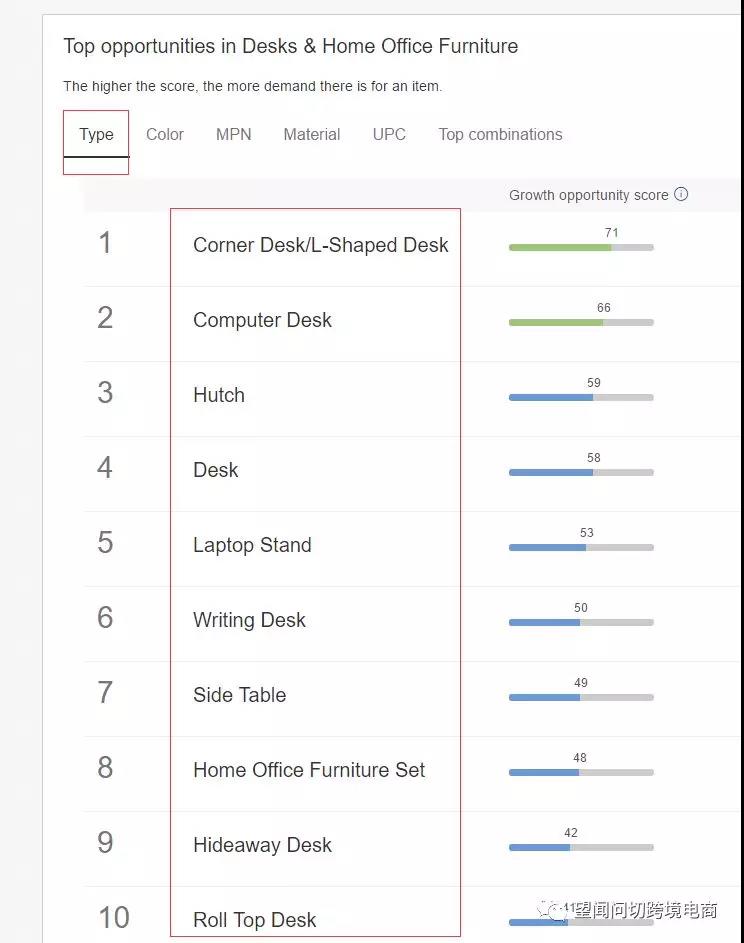Show the Top combinations tab
Viewport: 744px width, 943px height.
point(500,135)
